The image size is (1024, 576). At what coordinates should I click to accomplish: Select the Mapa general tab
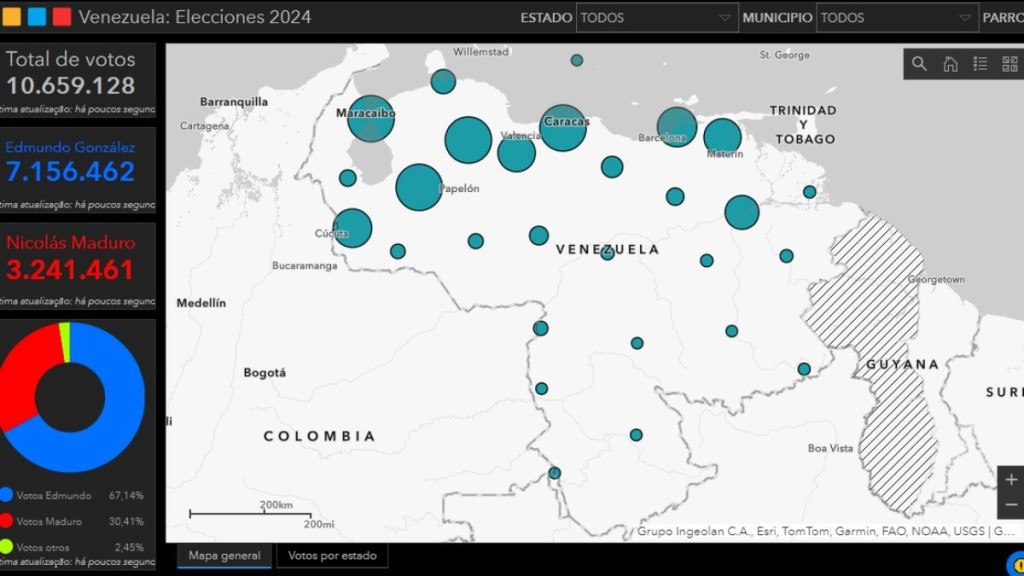(x=224, y=556)
